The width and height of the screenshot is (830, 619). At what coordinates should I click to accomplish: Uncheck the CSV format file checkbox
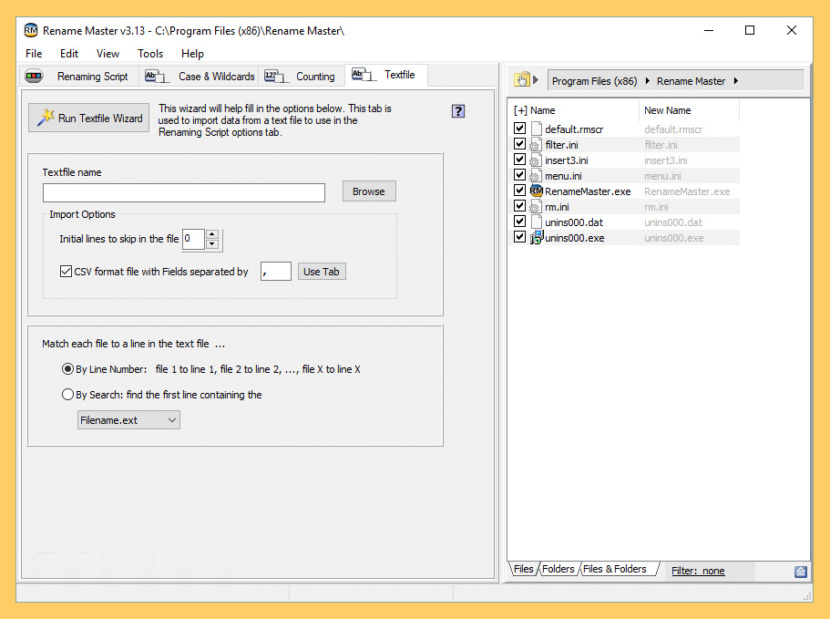pos(66,271)
